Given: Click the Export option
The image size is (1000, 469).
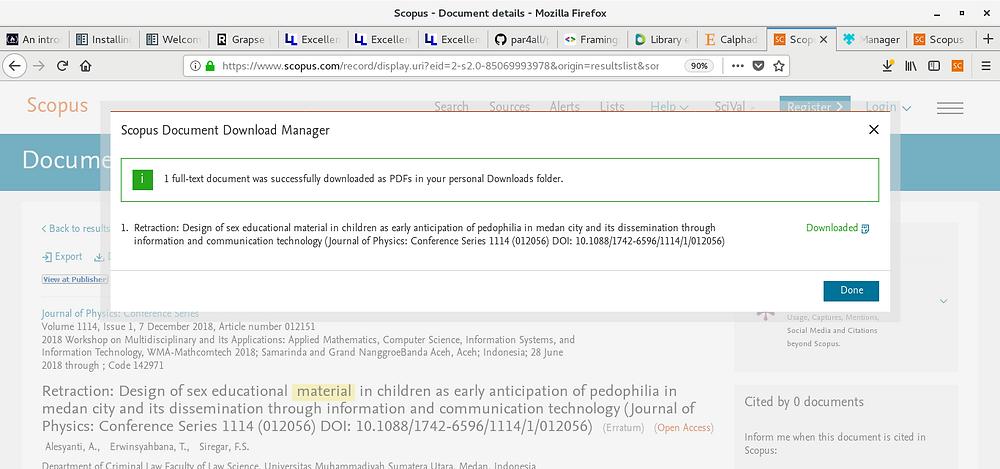Looking at the screenshot, I should coord(62,257).
